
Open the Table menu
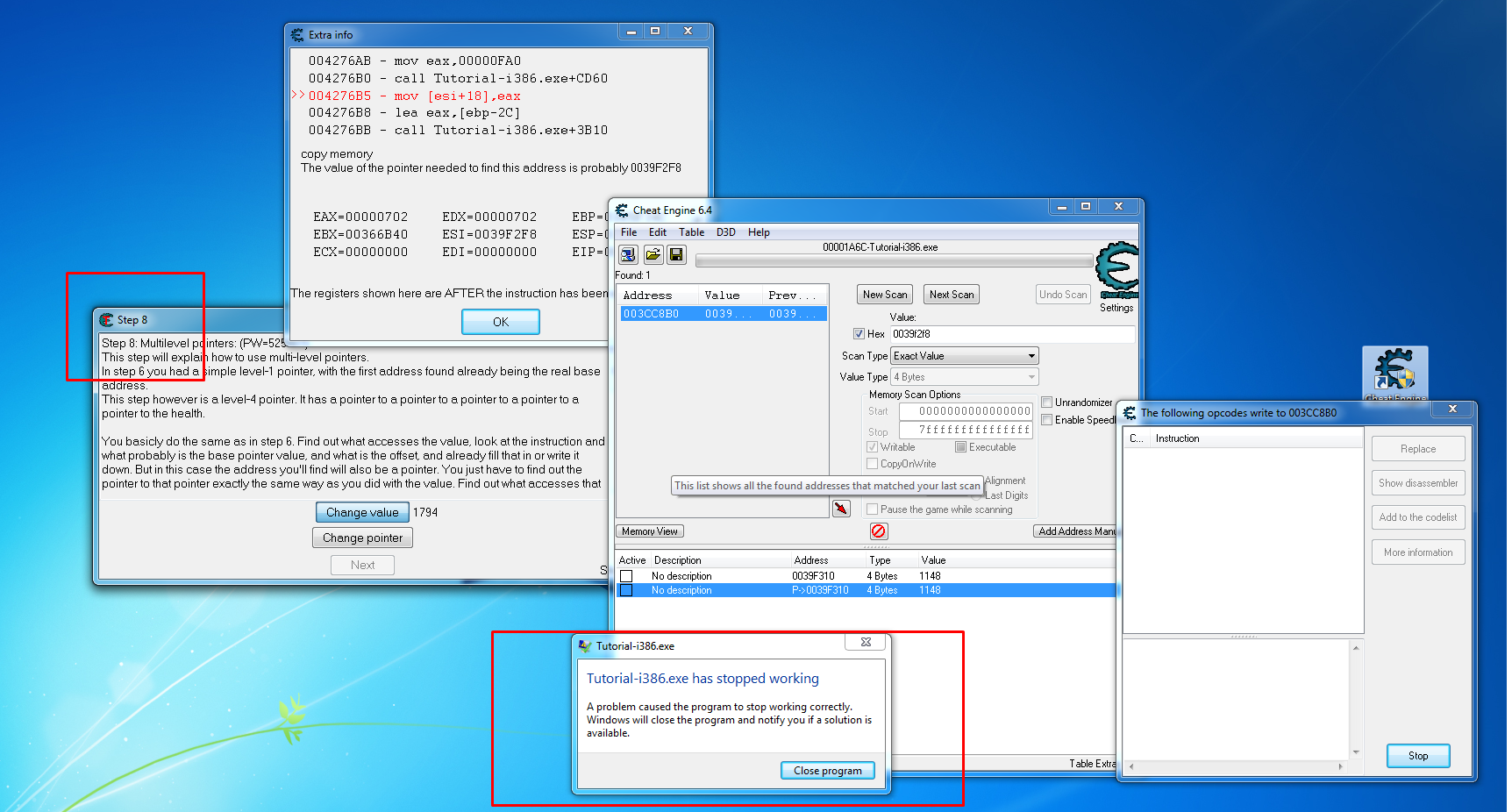click(x=691, y=232)
